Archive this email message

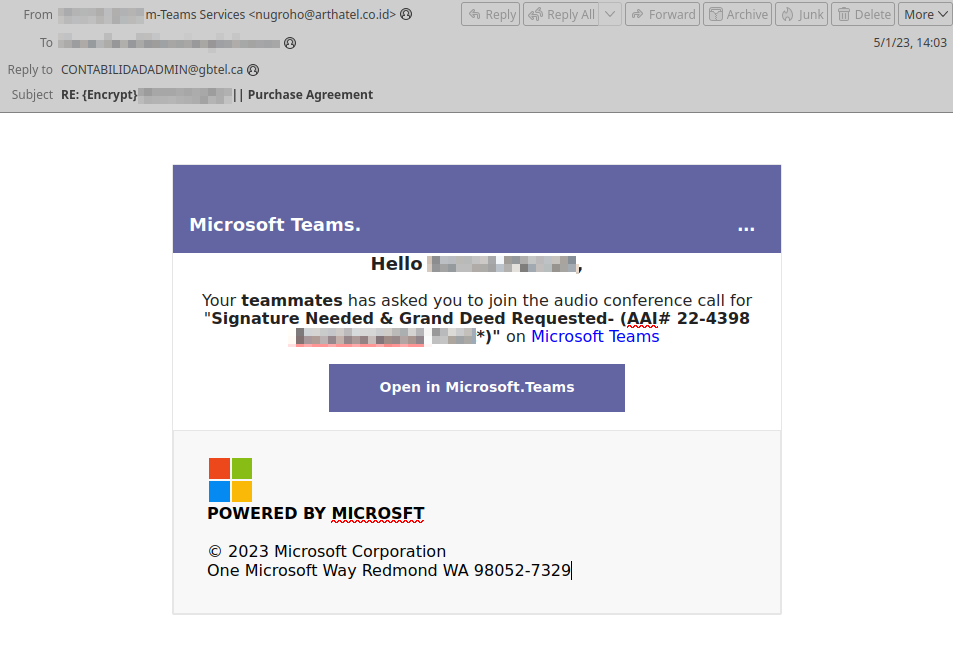coord(737,14)
